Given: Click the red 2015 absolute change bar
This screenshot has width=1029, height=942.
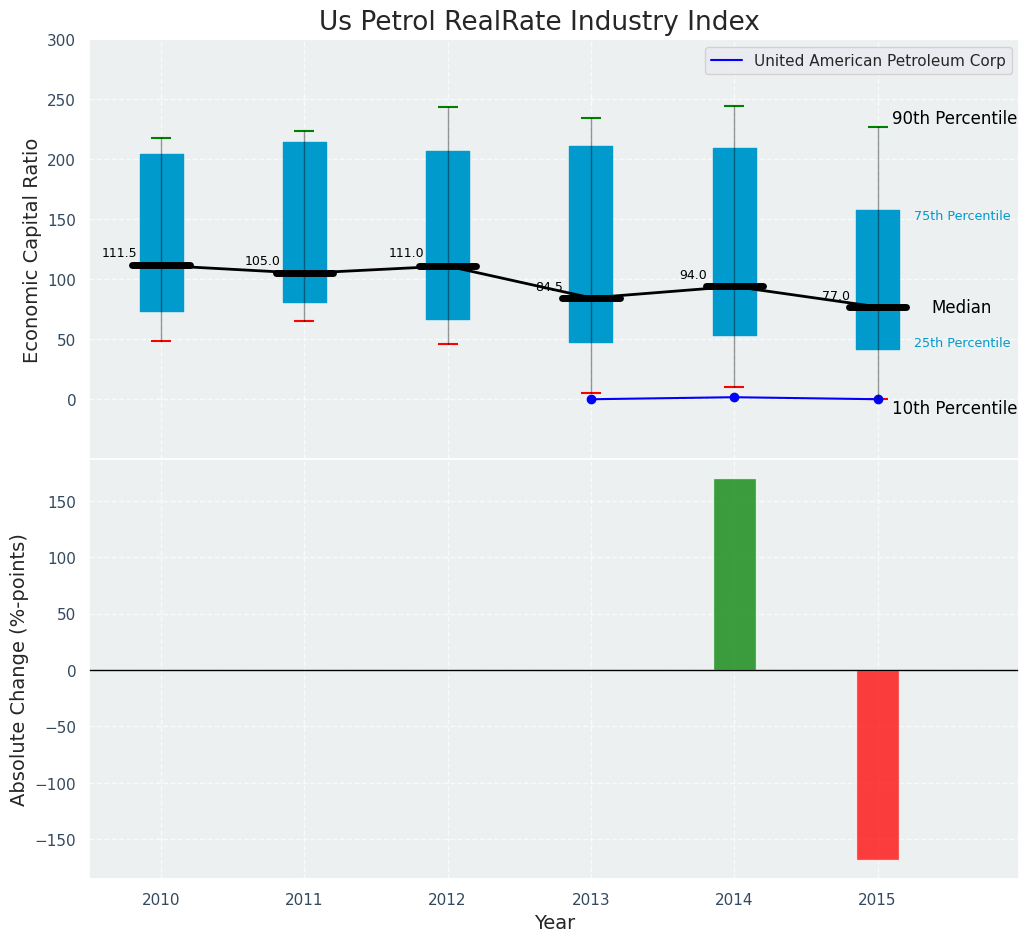Looking at the screenshot, I should coord(877,764).
